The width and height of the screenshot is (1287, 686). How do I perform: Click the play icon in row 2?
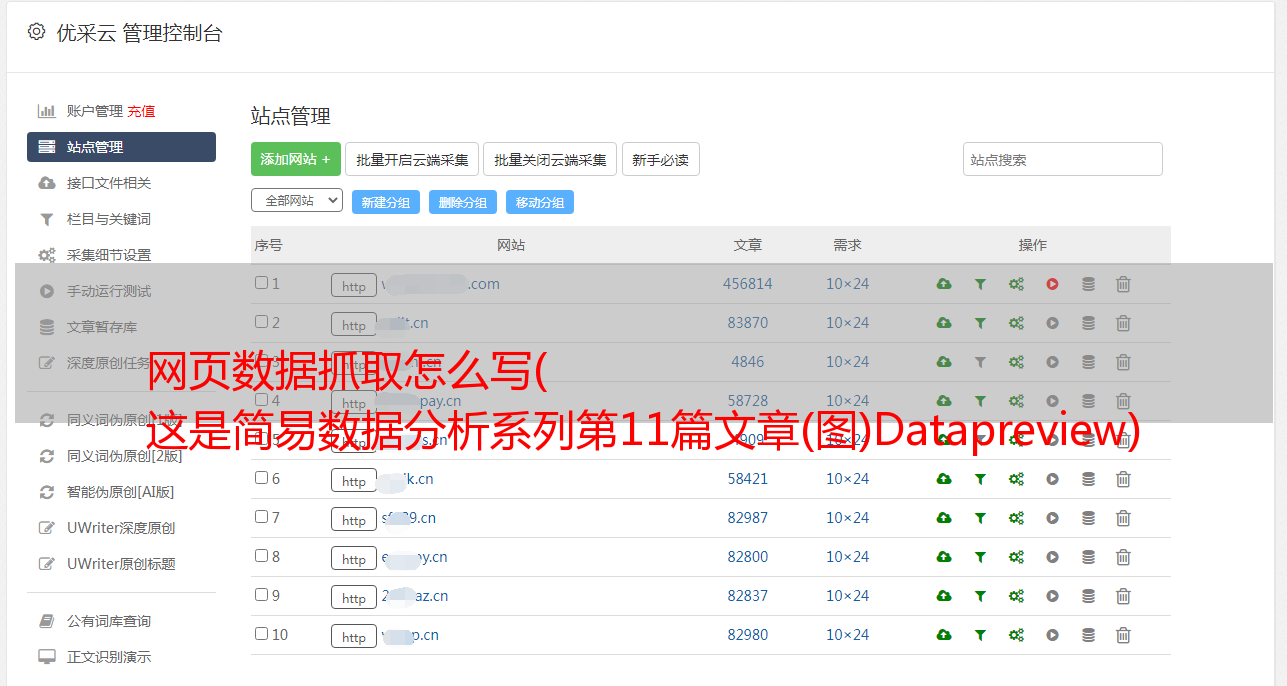[x=1052, y=323]
